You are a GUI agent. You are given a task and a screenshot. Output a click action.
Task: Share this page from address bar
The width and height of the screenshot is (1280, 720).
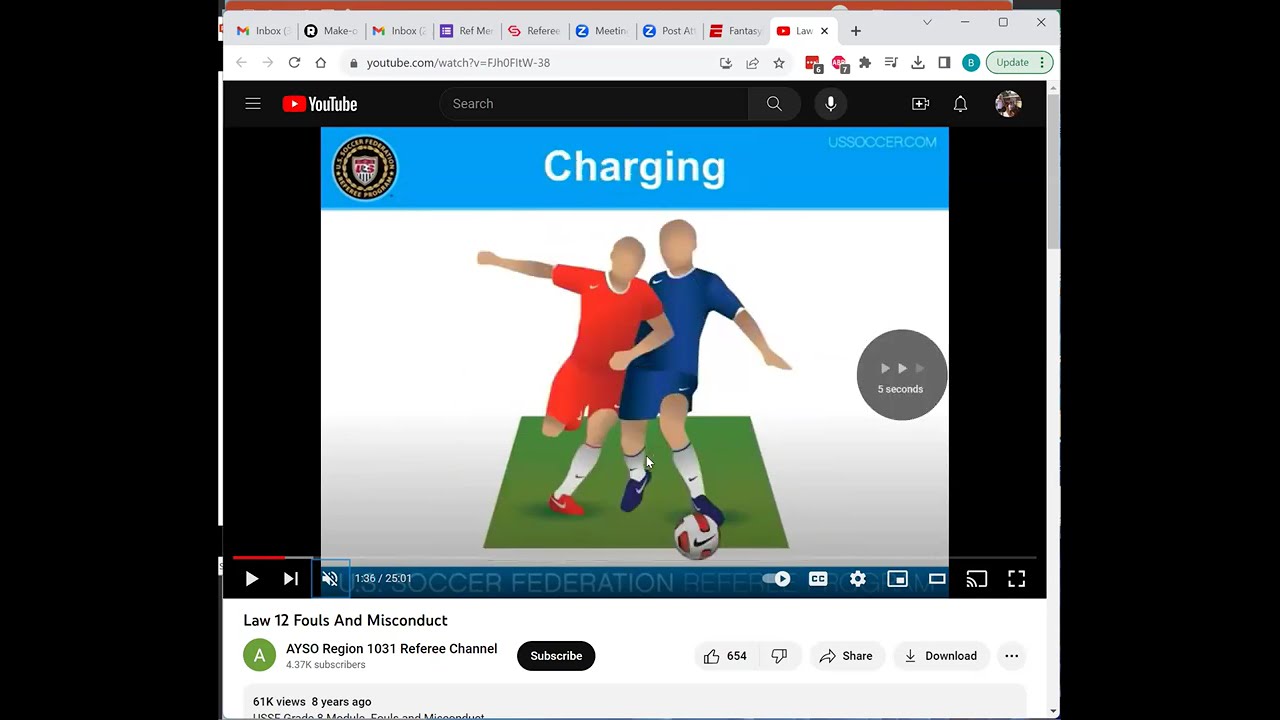coord(752,63)
